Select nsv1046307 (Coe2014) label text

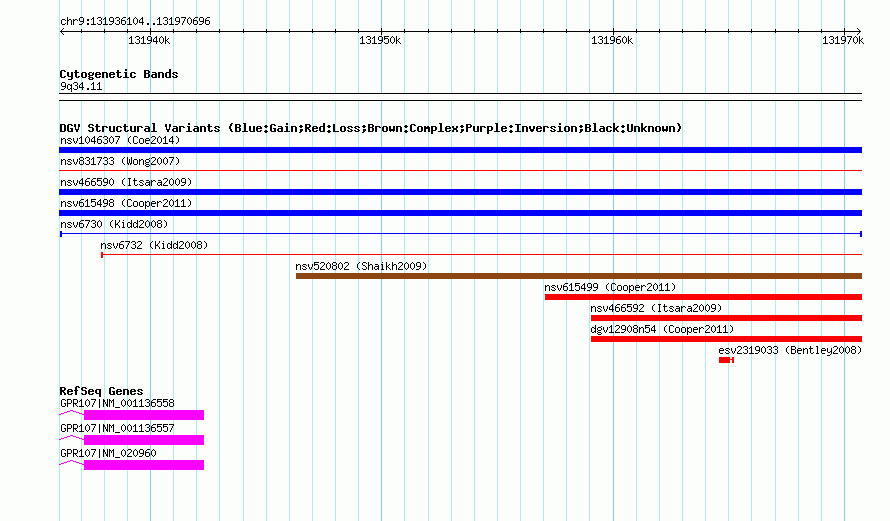[120, 140]
